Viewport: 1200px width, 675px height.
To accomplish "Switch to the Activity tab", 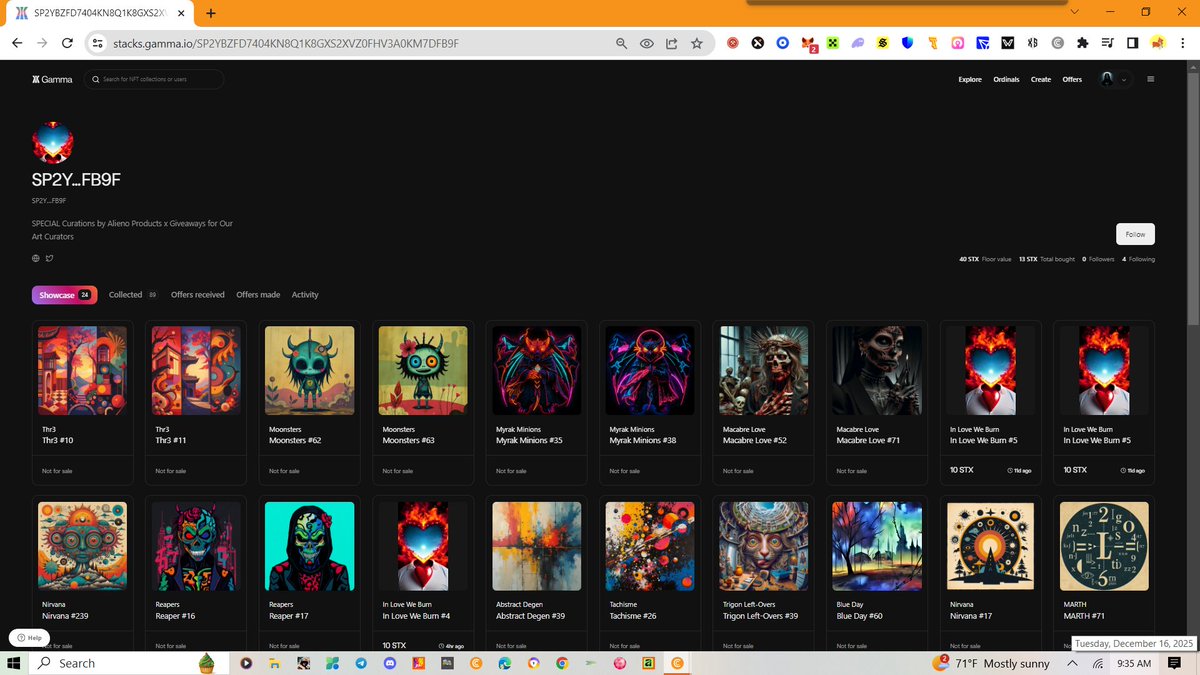I will tap(305, 295).
